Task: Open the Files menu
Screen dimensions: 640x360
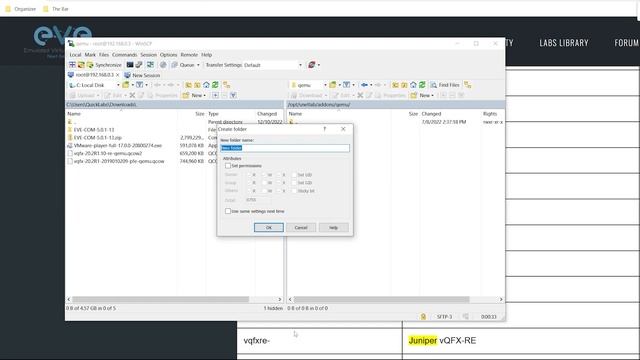Action: tap(104, 55)
